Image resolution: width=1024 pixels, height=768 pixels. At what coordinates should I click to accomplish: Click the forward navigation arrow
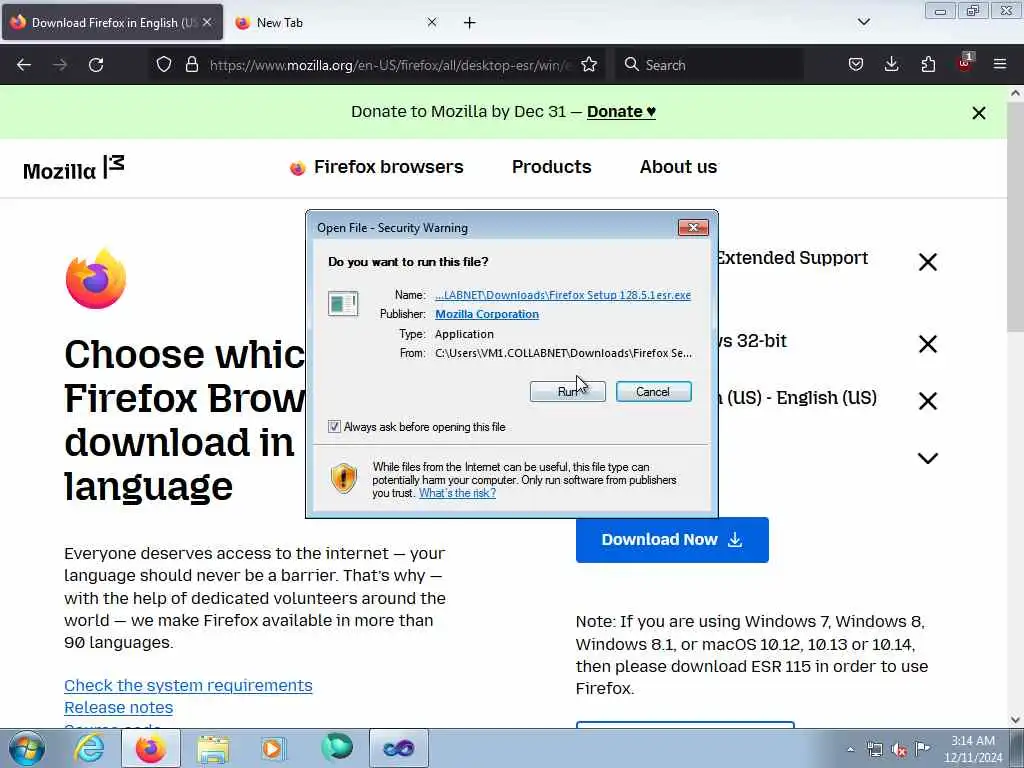point(60,65)
